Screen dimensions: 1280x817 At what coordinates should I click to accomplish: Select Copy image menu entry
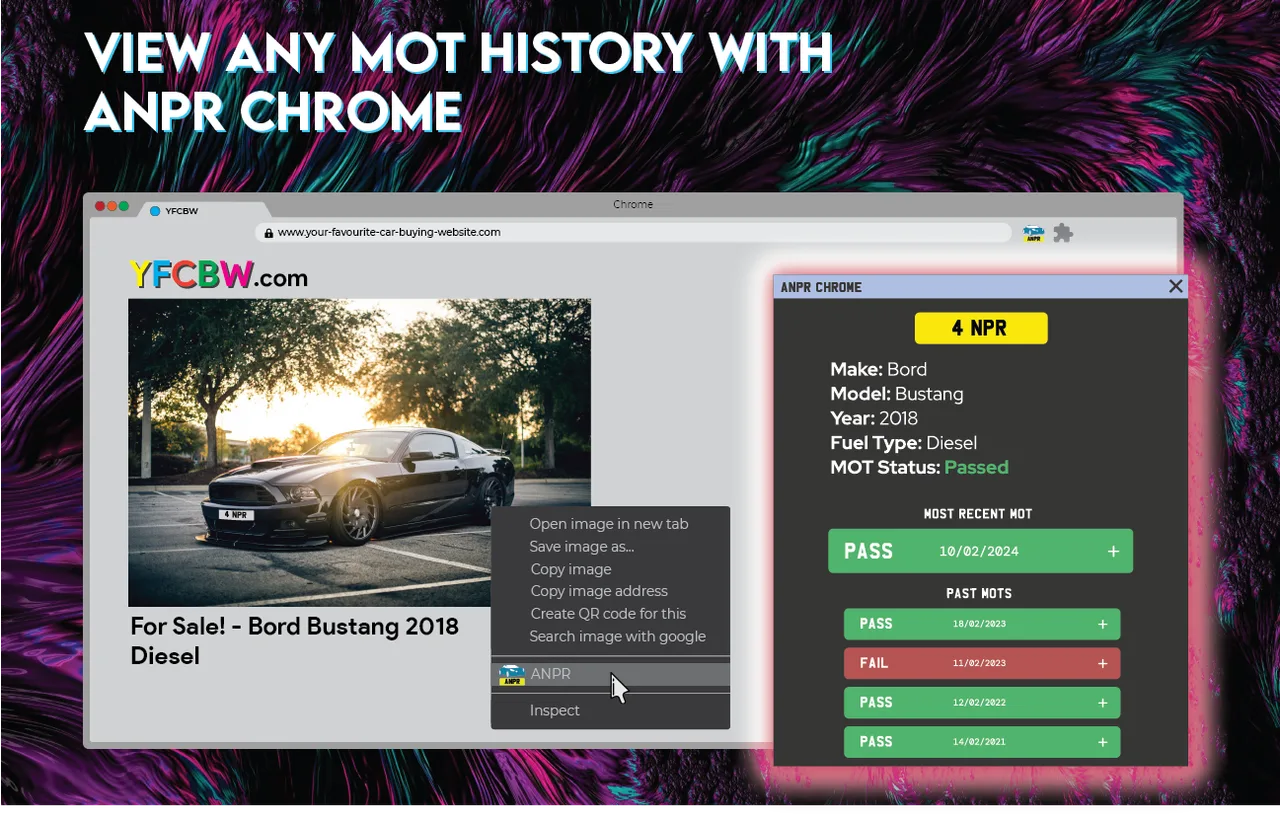tap(571, 569)
